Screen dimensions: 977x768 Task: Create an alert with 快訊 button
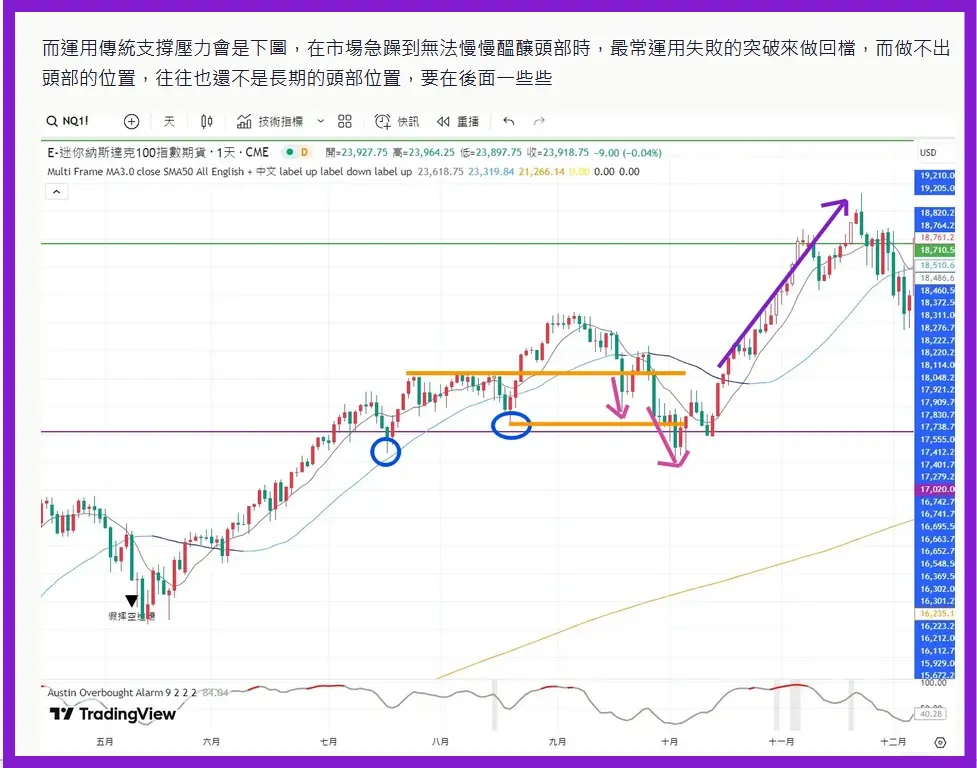pos(397,121)
